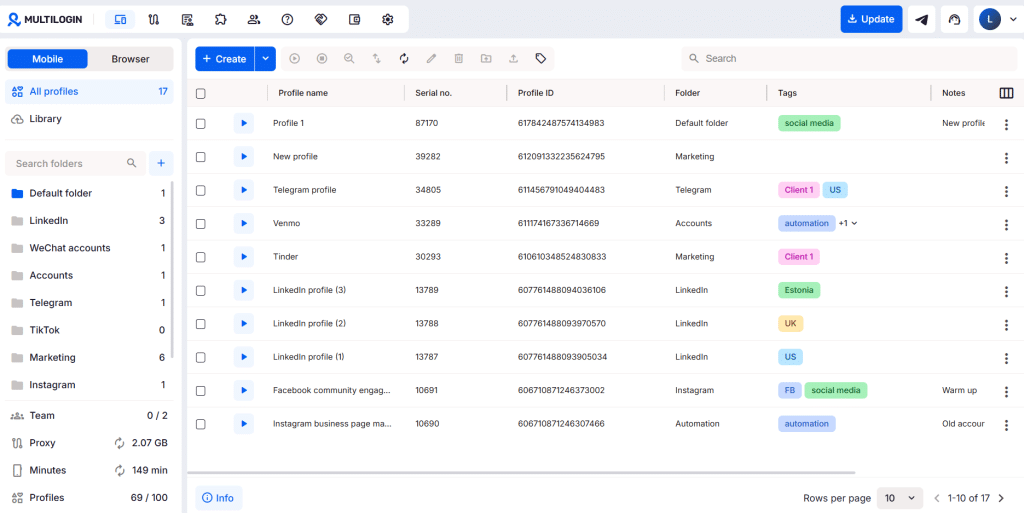1024x513 pixels.
Task: Click the Estonia tag on LinkedIn profile (3)
Action: (799, 290)
